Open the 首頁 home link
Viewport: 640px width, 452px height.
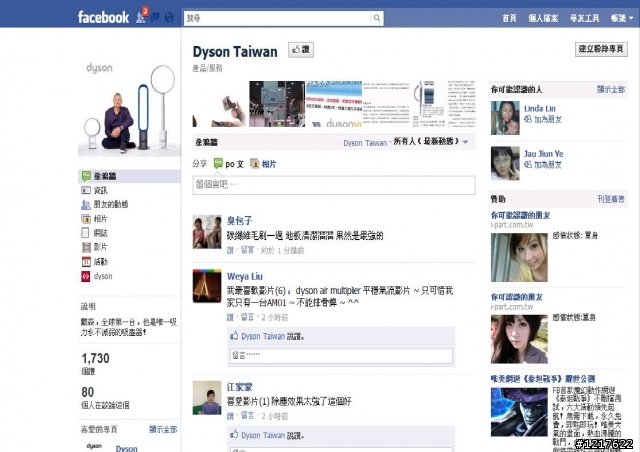point(509,18)
